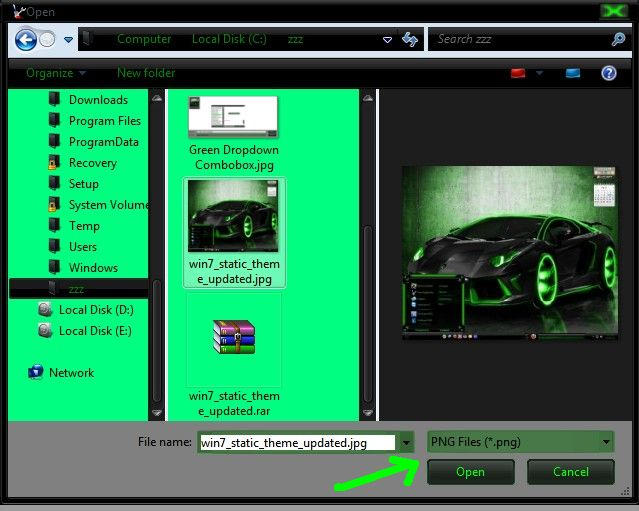
Task: Click file list scroll up arrow
Action: pyautogui.click(x=368, y=98)
